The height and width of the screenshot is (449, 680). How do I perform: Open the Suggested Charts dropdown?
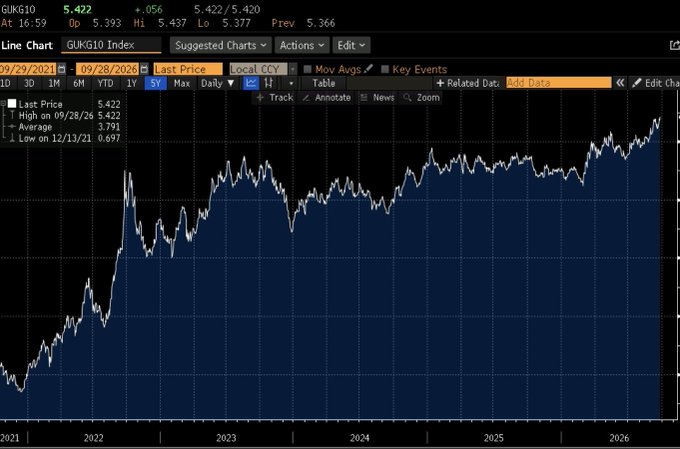click(x=221, y=45)
